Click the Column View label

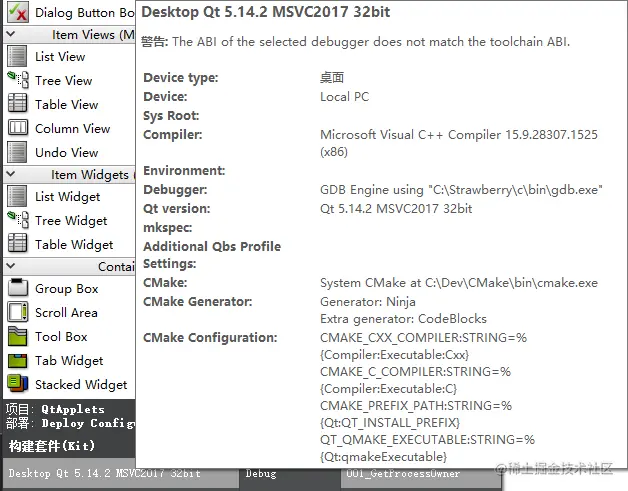pyautogui.click(x=72, y=128)
